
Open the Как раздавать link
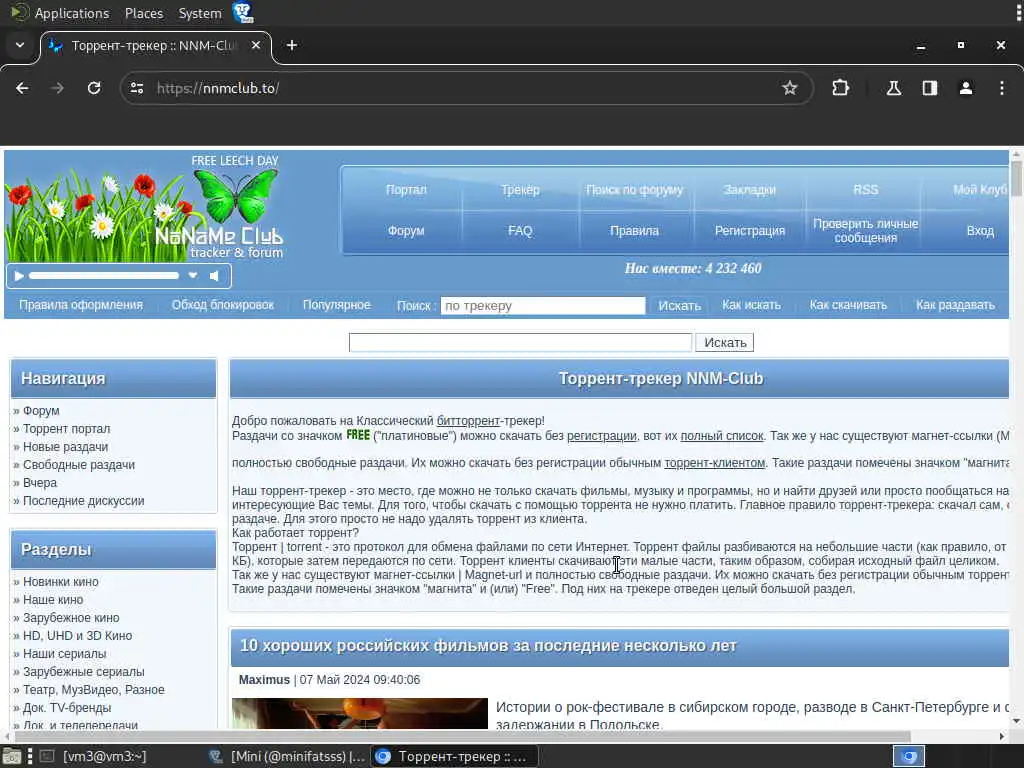pyautogui.click(x=955, y=305)
